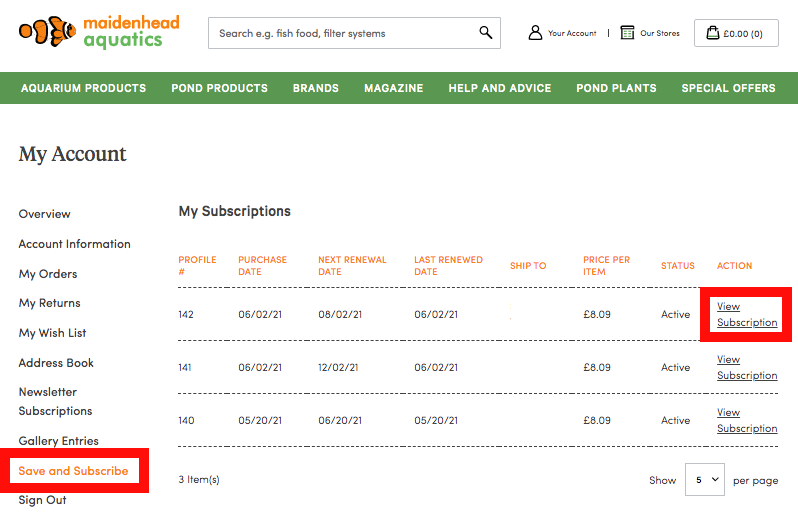
Task: Click the Profile # column header
Action: click(197, 266)
